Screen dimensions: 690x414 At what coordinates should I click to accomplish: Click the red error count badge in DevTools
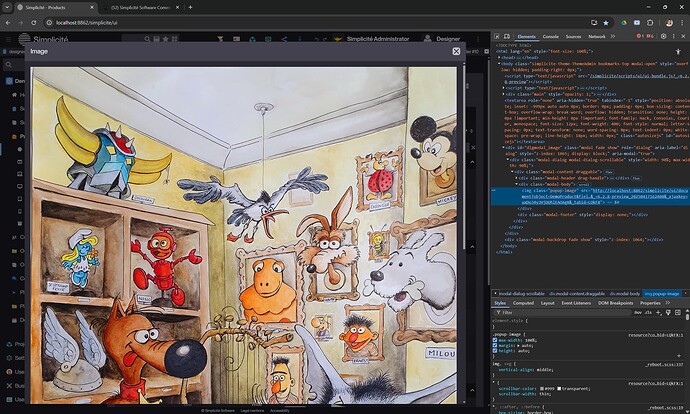coord(640,37)
